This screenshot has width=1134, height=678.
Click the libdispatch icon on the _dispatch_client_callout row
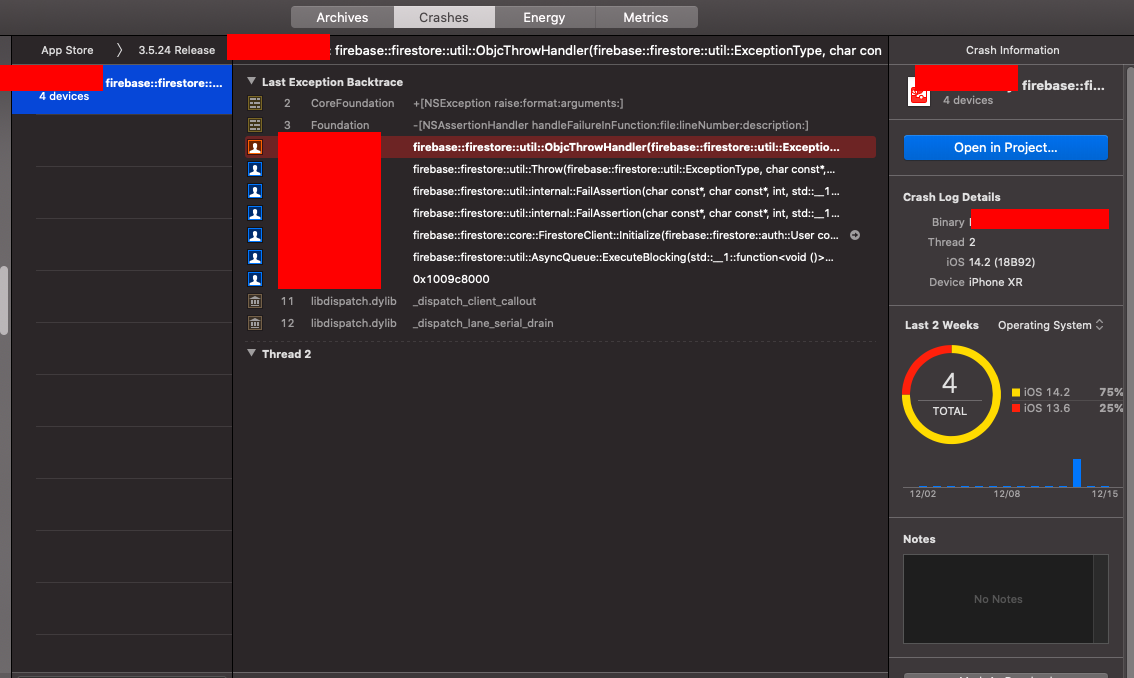point(253,301)
